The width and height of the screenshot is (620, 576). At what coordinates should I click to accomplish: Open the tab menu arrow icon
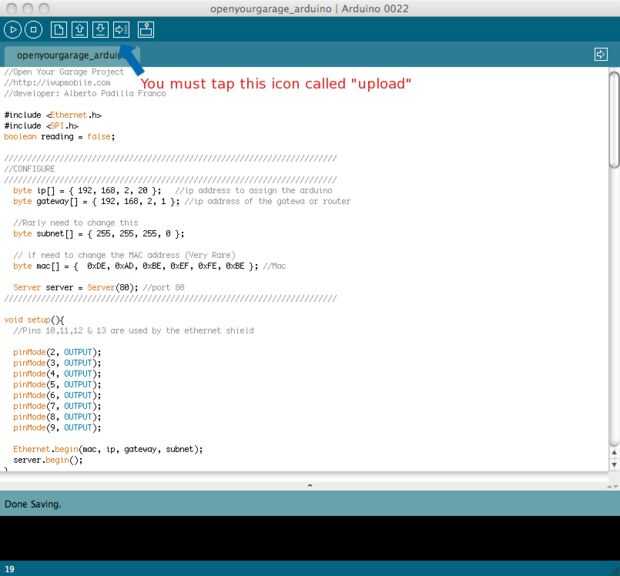pyautogui.click(x=601, y=55)
